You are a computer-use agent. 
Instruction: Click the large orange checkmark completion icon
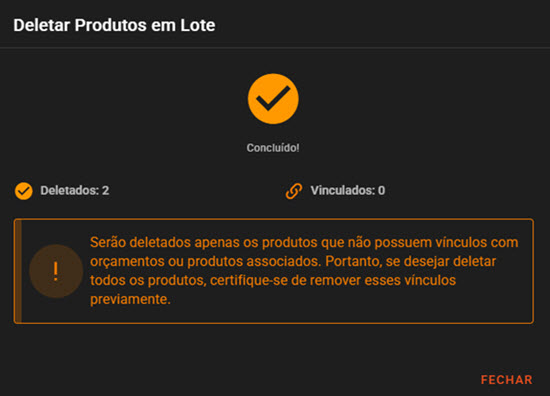(x=273, y=99)
